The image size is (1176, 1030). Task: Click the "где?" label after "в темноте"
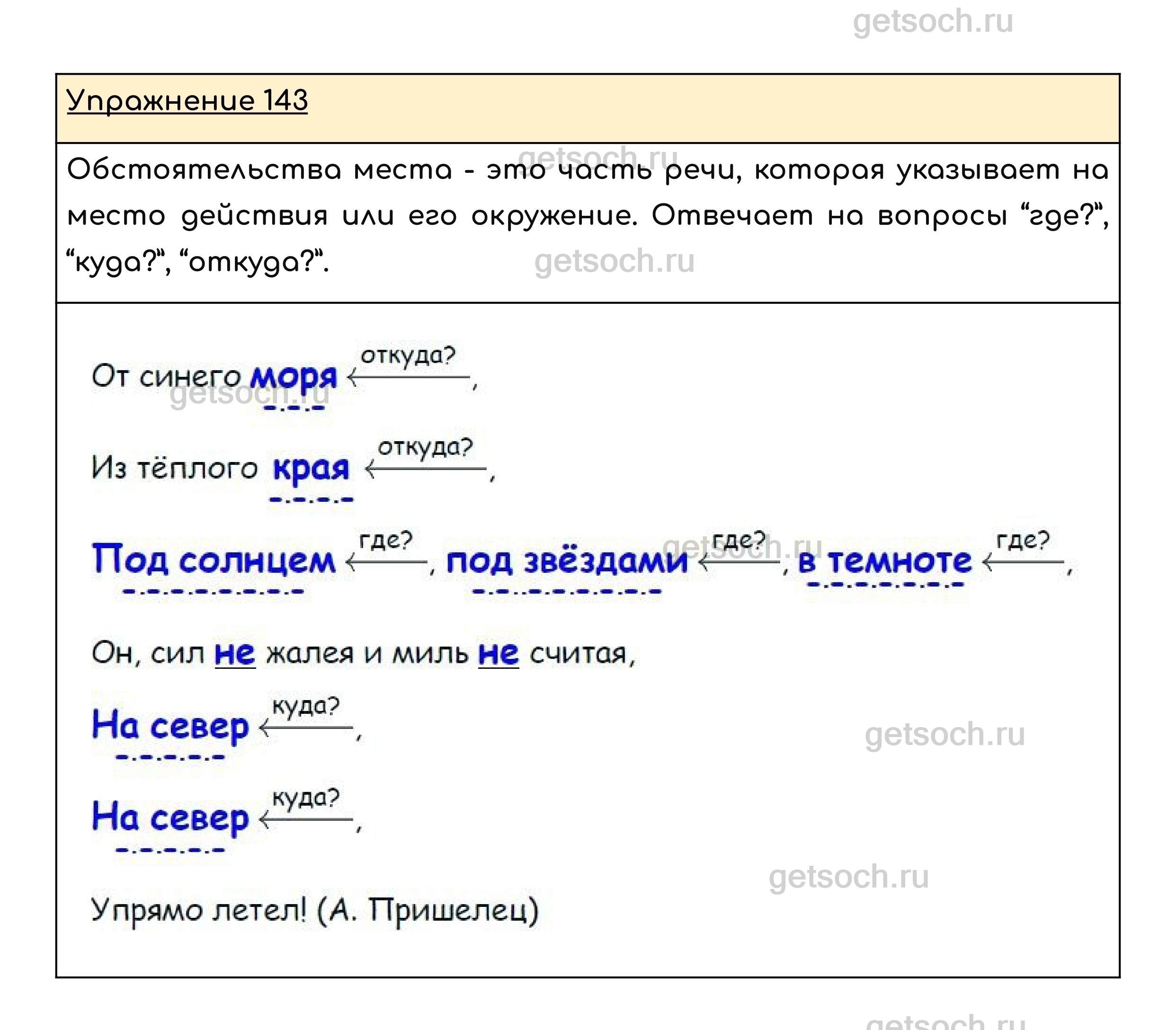[x=1023, y=541]
